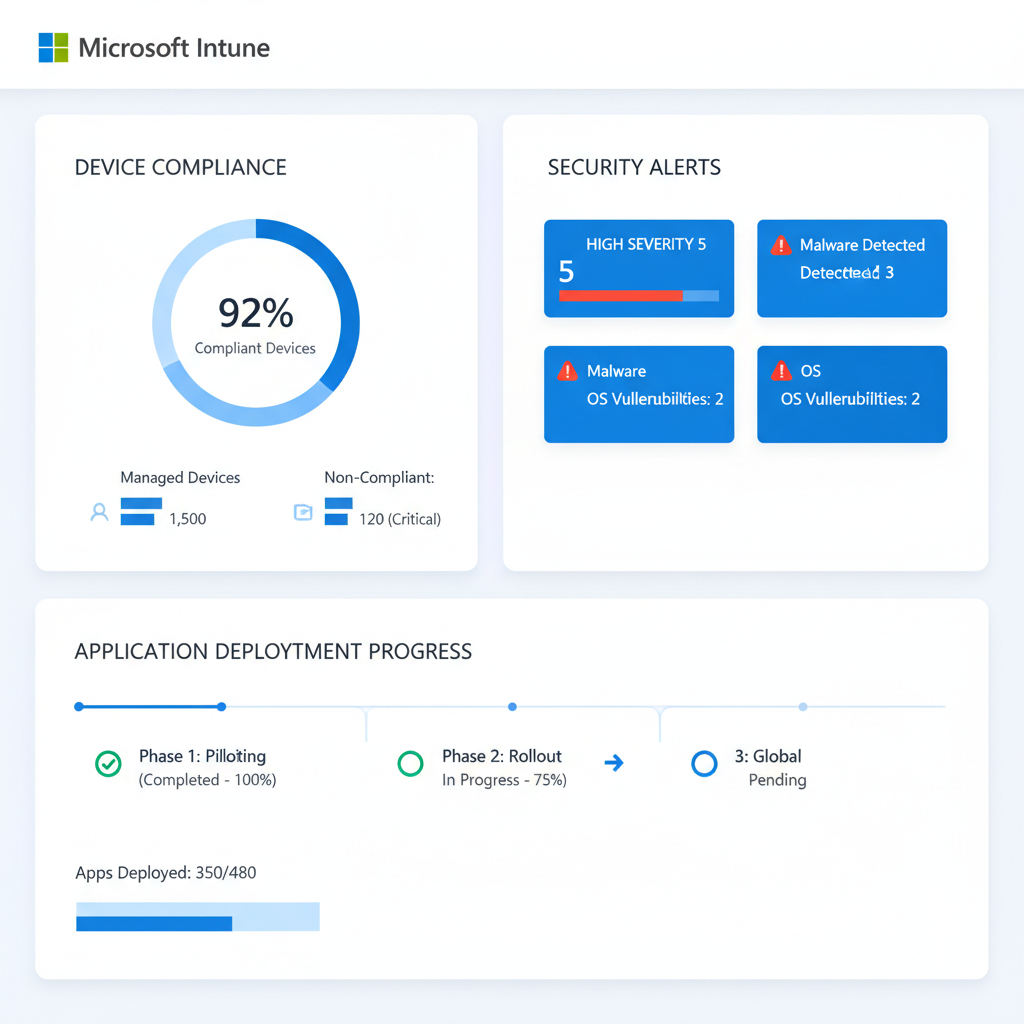Click warning icon on the OS tile
1024x1024 pixels.
tap(780, 371)
